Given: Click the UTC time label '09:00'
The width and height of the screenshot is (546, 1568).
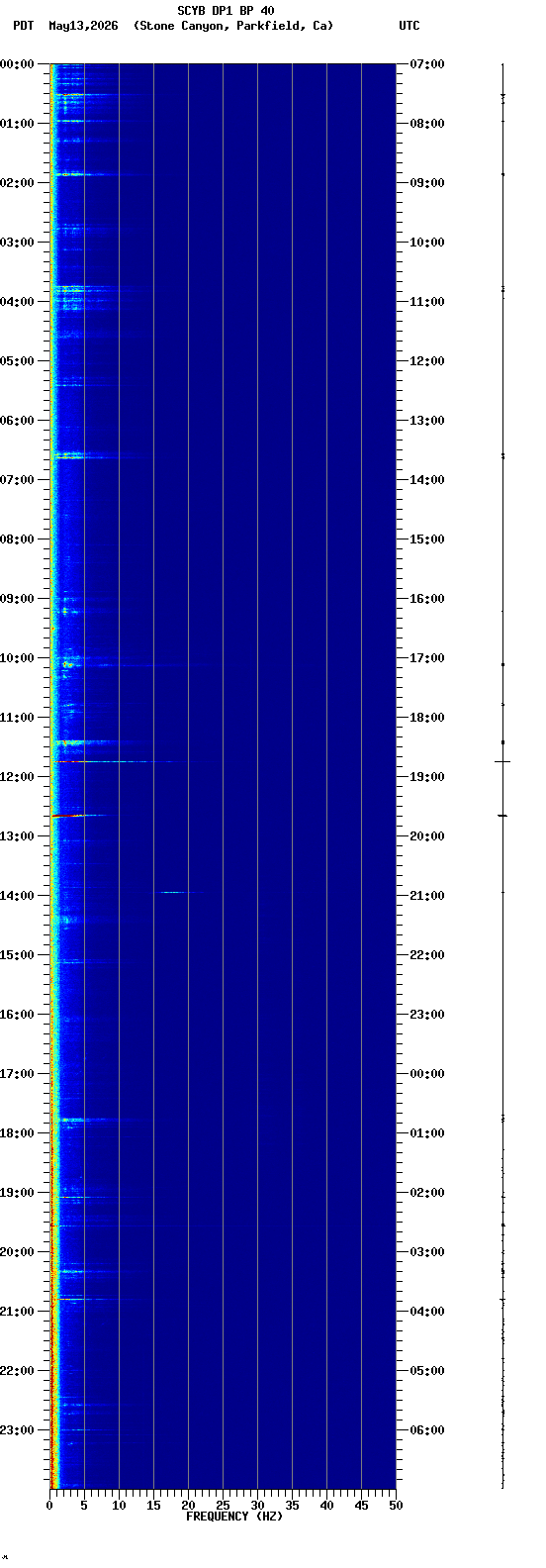Looking at the screenshot, I should 427,183.
